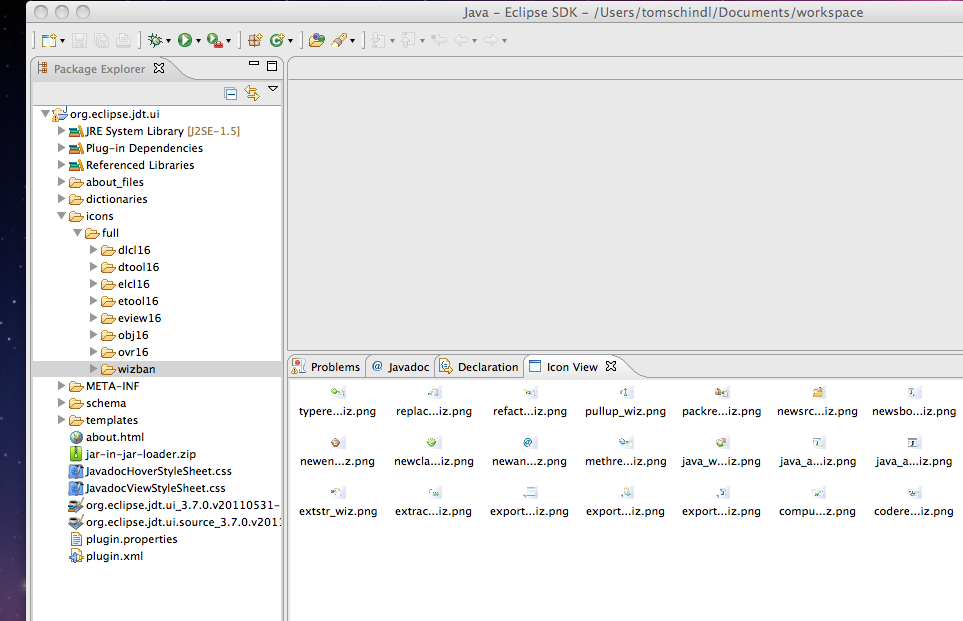Click the Debug bug icon in toolbar

pyautogui.click(x=154, y=41)
